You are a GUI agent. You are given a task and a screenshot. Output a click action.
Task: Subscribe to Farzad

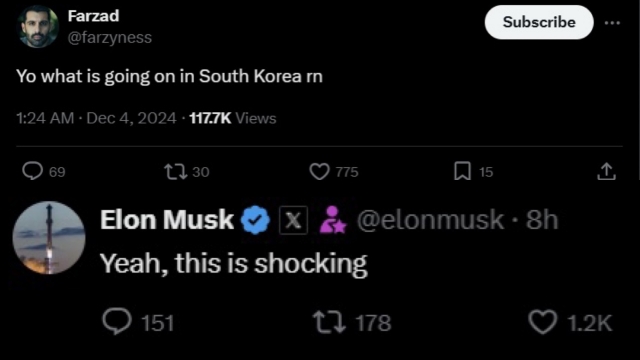(539, 22)
